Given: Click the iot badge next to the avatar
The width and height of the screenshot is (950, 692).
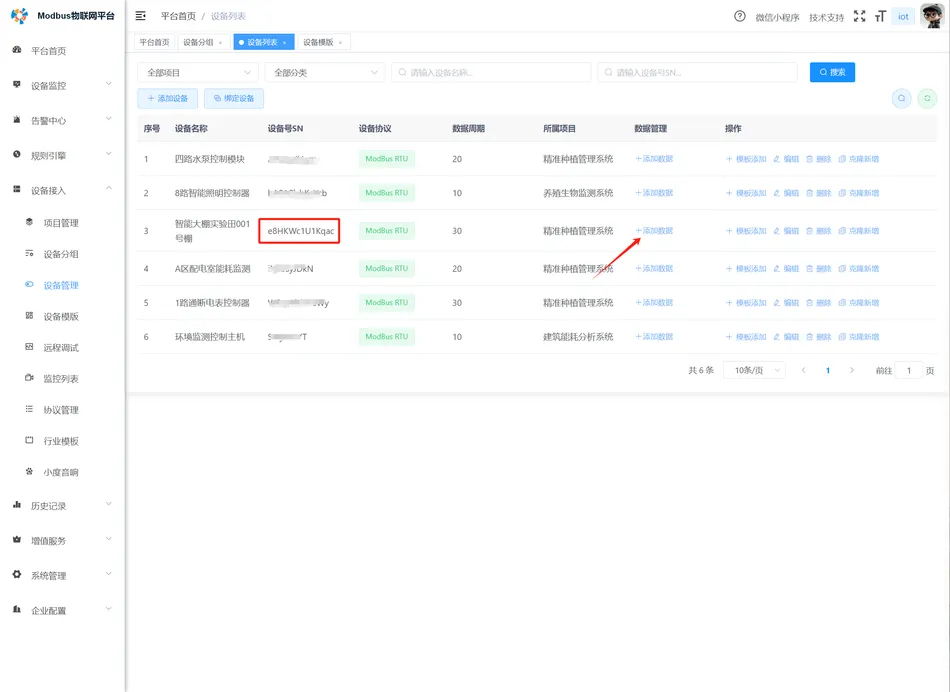Looking at the screenshot, I should point(903,16).
